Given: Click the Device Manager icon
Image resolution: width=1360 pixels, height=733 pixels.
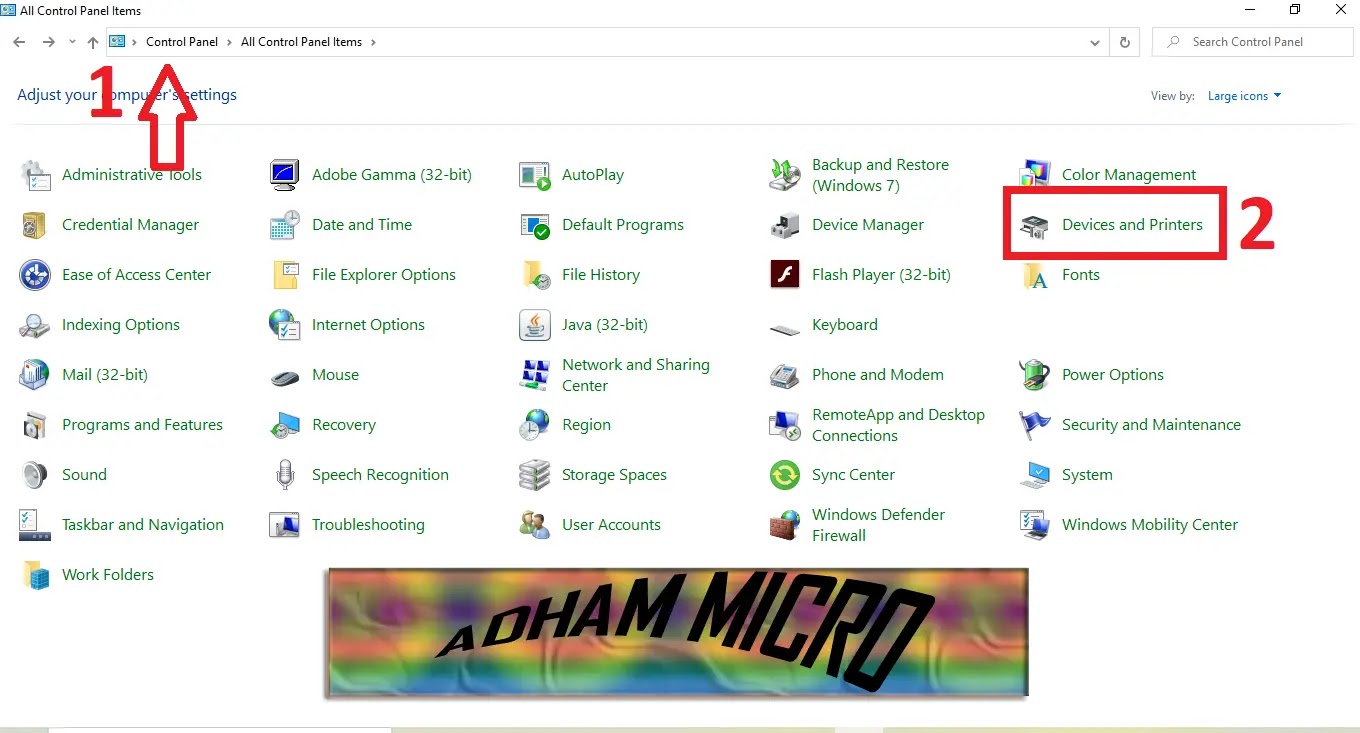Looking at the screenshot, I should click(x=785, y=225).
